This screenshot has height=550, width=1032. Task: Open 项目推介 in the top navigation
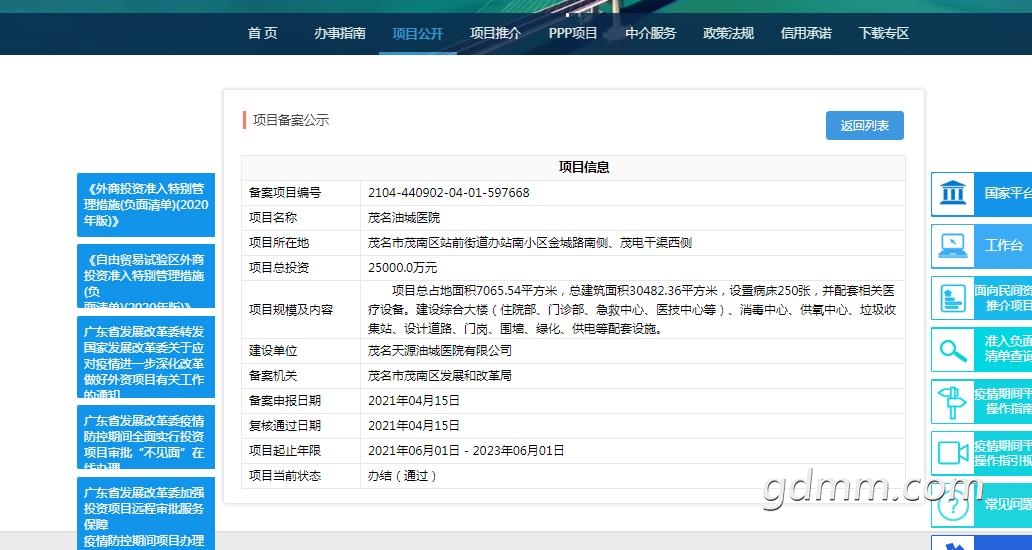click(496, 33)
